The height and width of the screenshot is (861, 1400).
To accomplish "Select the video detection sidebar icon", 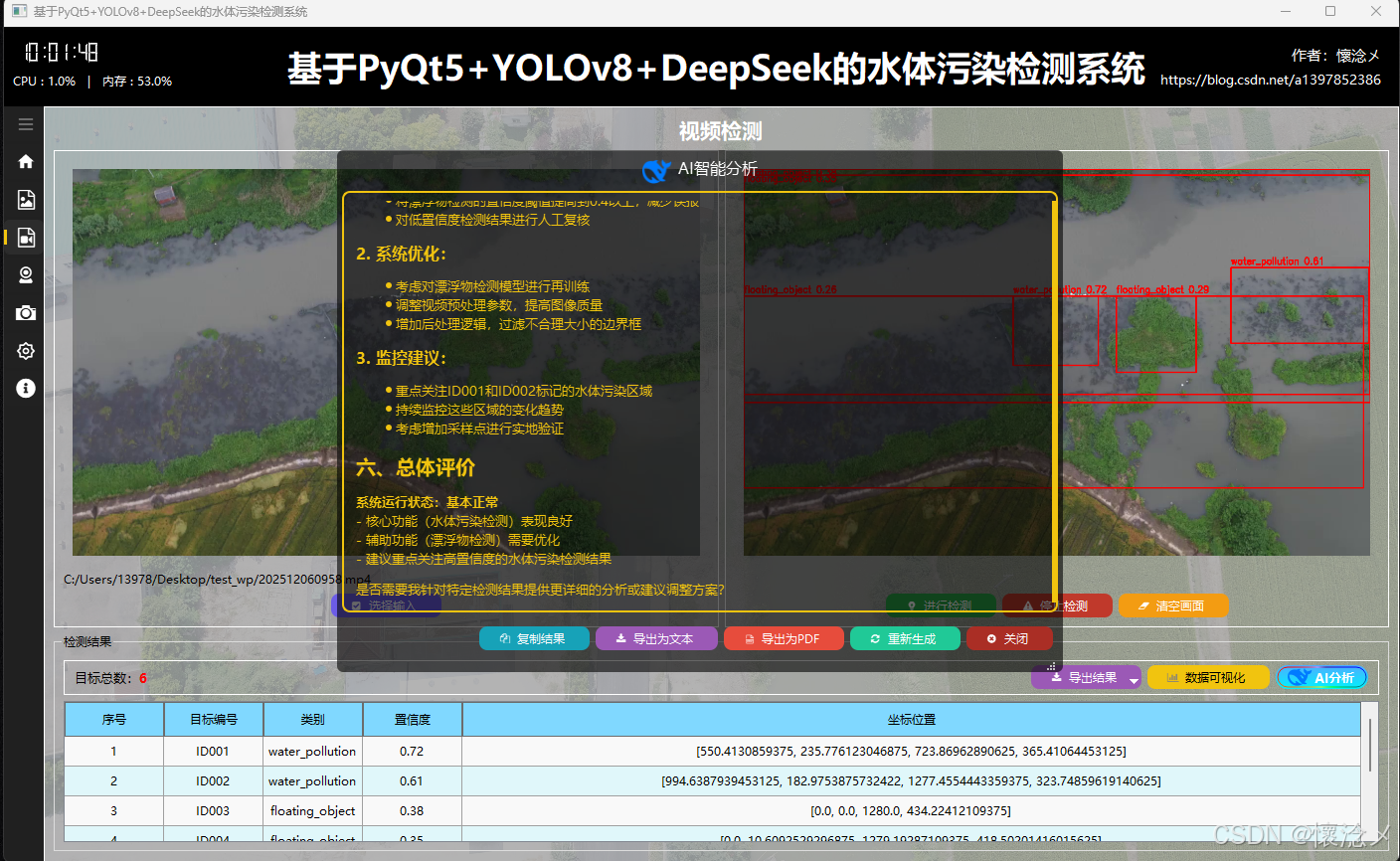I will coord(26,238).
